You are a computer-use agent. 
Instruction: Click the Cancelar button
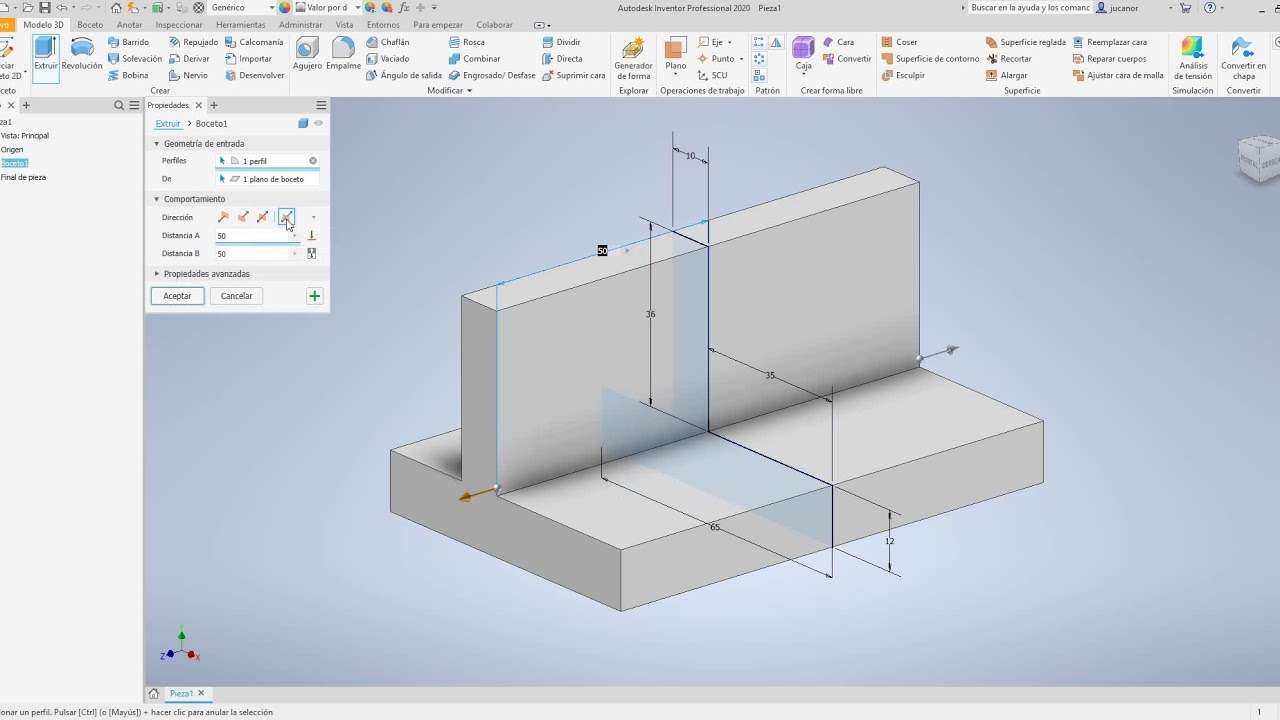pos(236,296)
